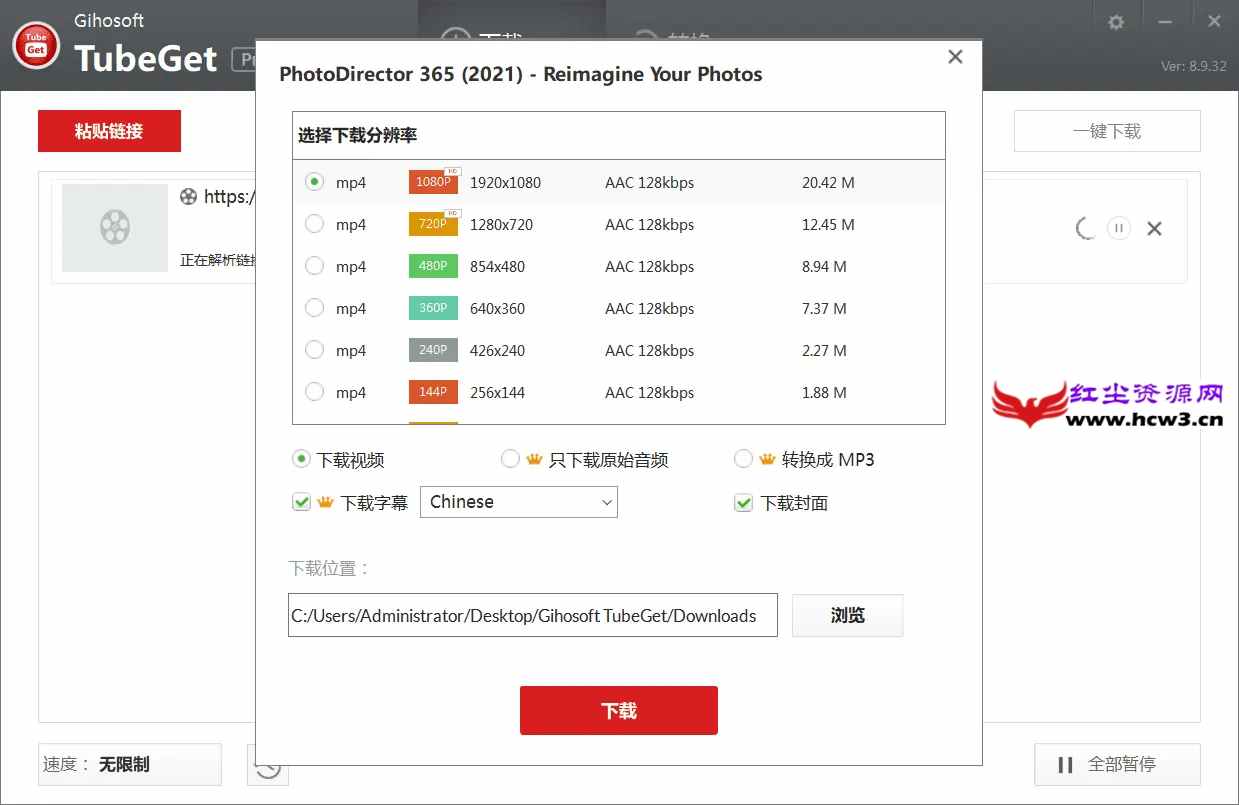Click the 480P green quality badge
Image resolution: width=1239 pixels, height=805 pixels.
(433, 266)
